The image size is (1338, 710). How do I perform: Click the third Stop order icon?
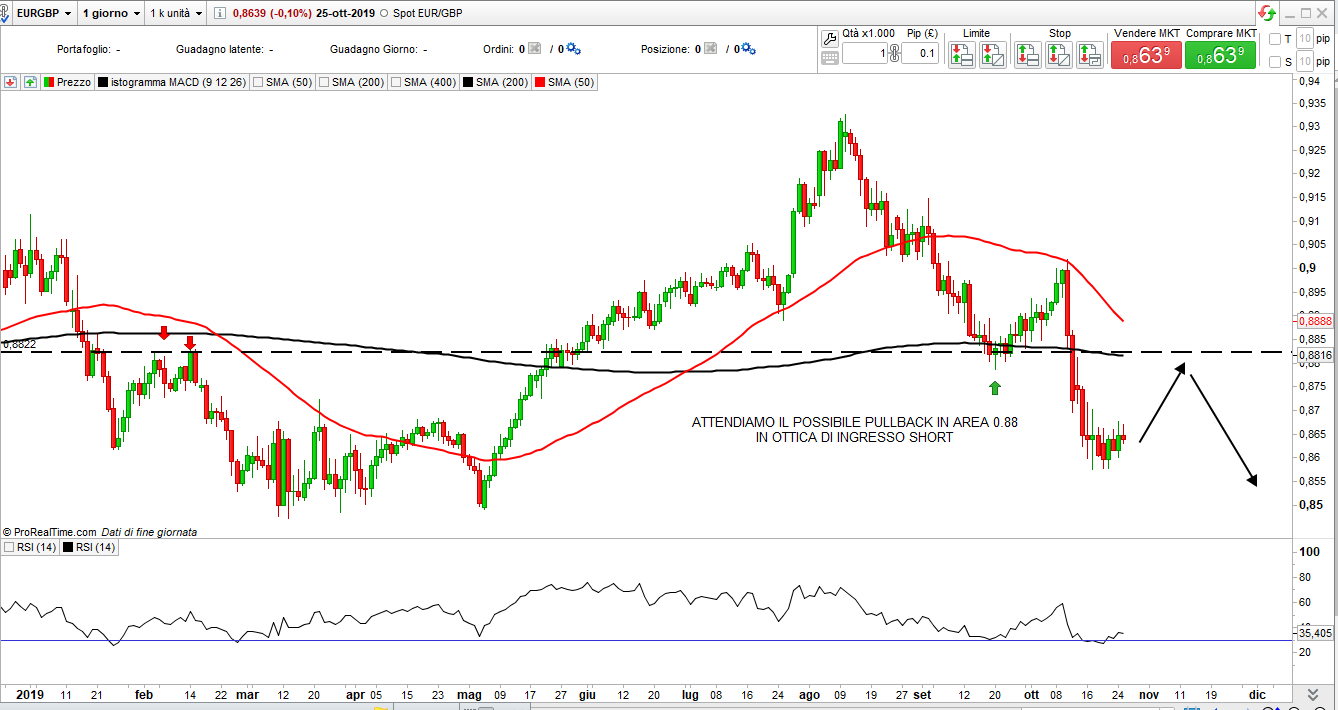[1091, 55]
